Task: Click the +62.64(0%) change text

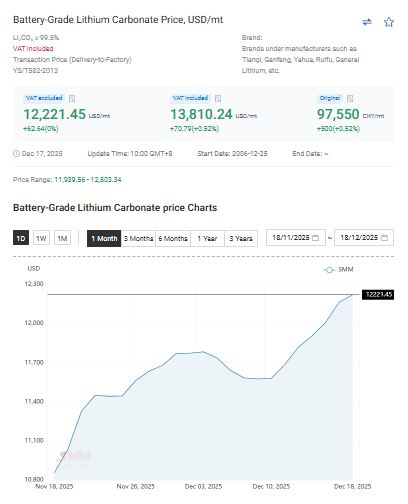Action: [x=41, y=129]
